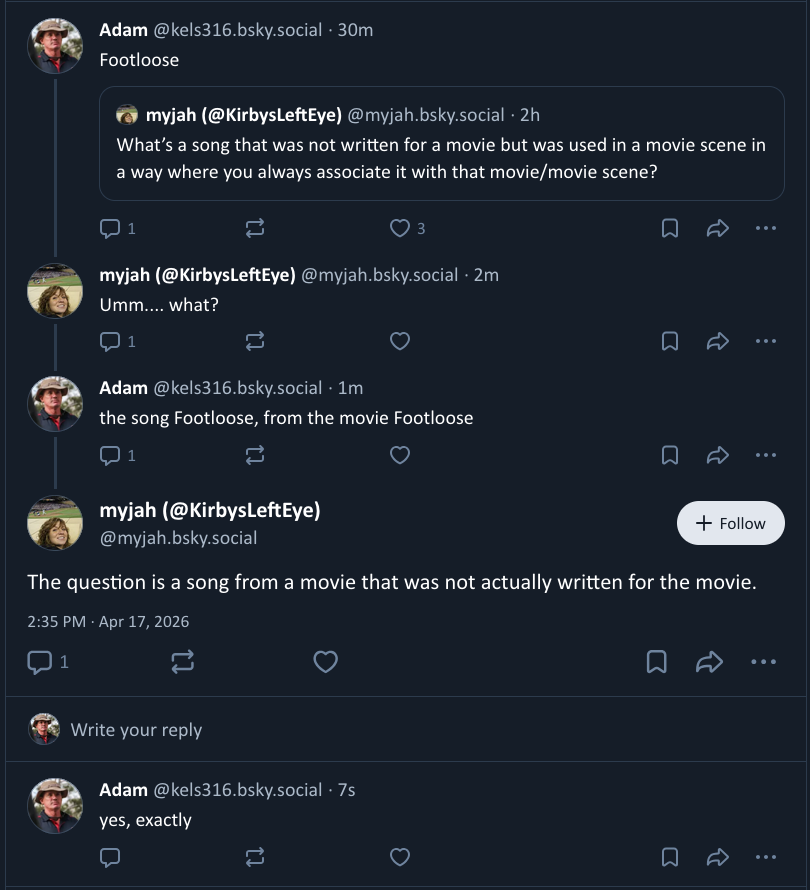Open Adam's avatar on the top post

click(x=54, y=46)
